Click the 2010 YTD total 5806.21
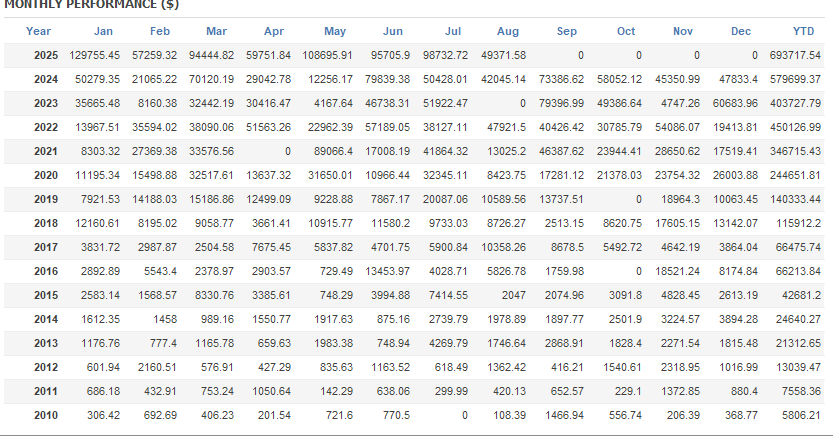This screenshot has width=833, height=436. pyautogui.click(x=801, y=415)
